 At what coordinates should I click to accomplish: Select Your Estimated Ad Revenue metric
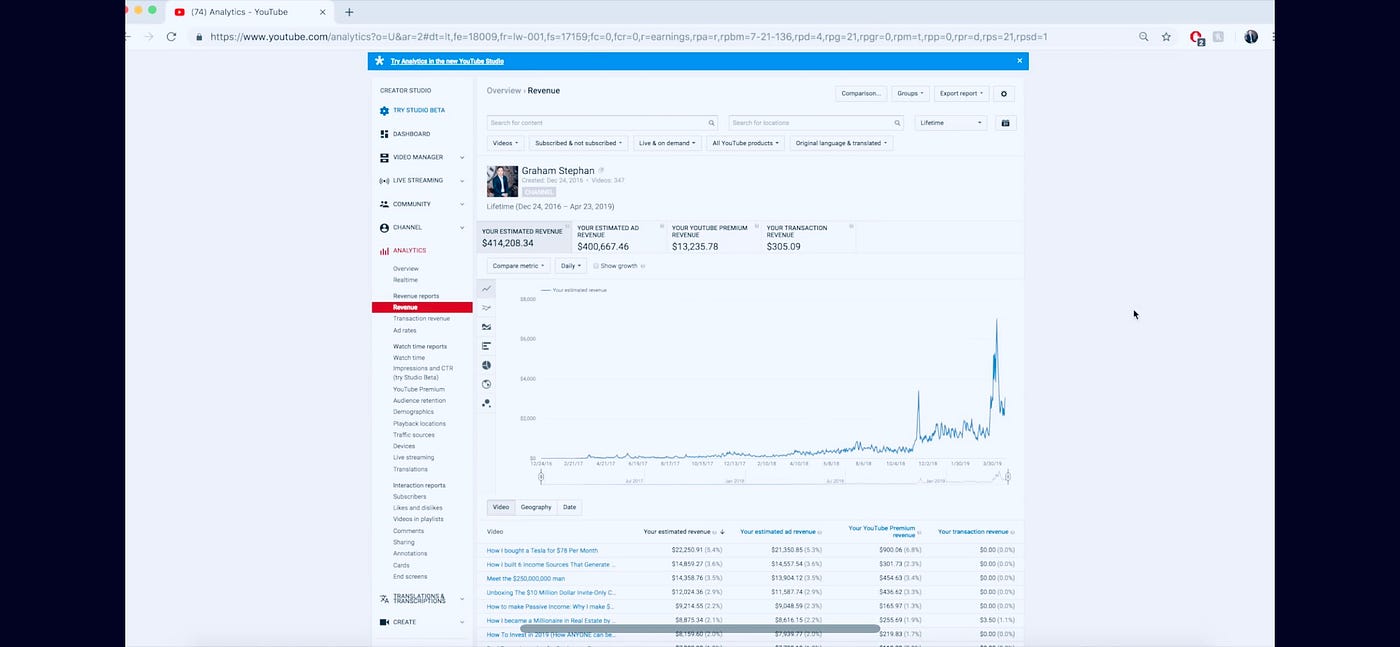pyautogui.click(x=619, y=237)
